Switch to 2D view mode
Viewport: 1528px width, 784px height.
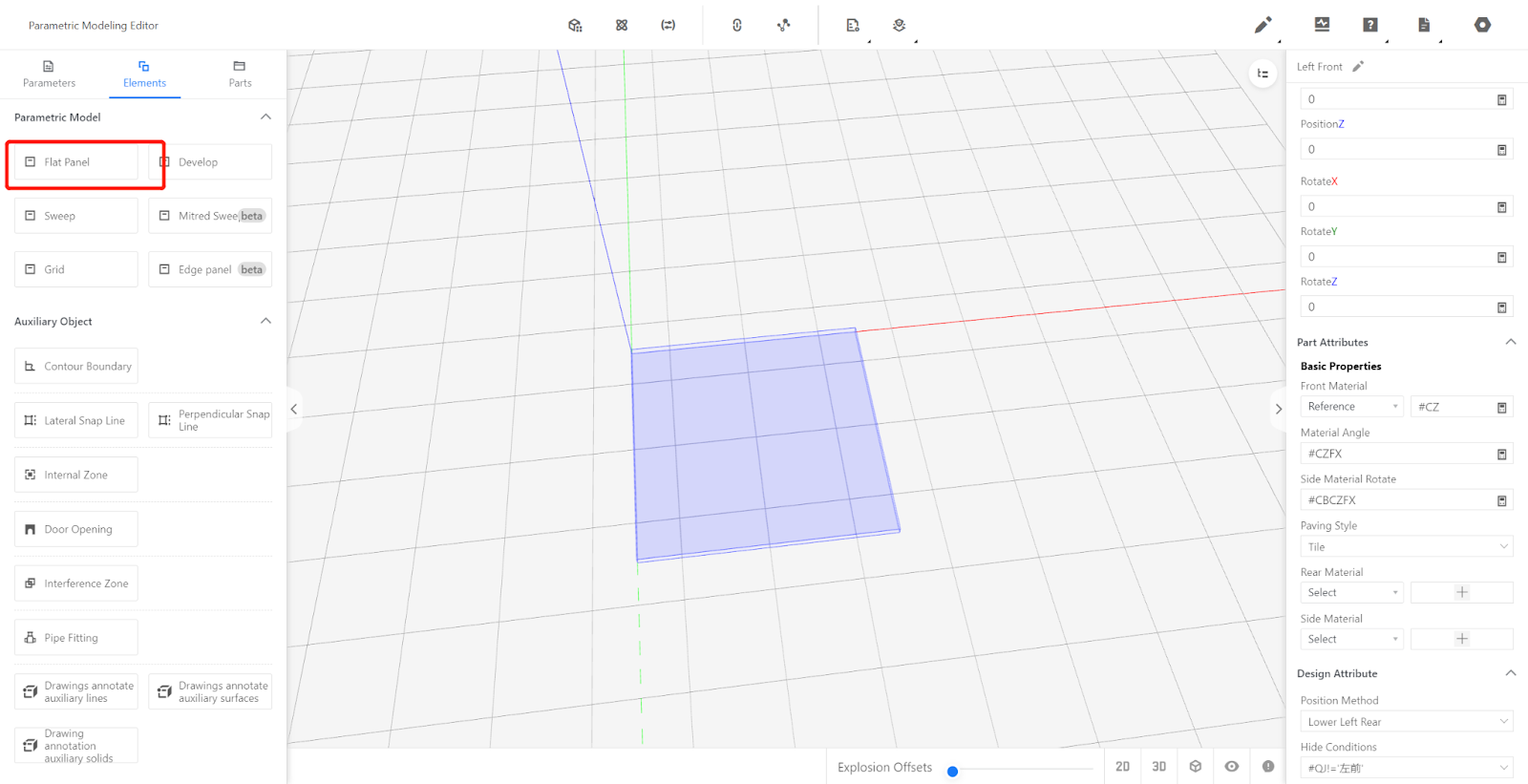[x=1122, y=766]
